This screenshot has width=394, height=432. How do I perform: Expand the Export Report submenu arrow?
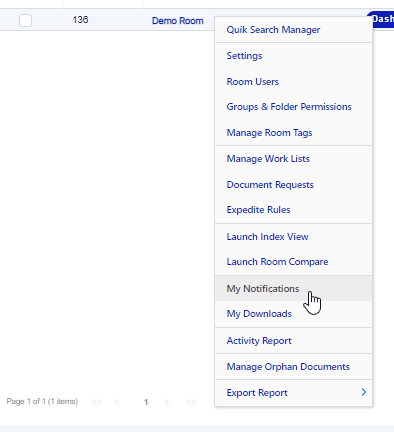click(364, 392)
